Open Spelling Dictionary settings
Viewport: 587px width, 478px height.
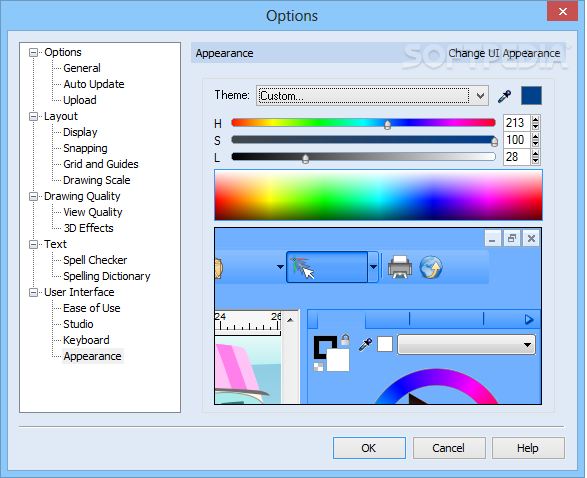pos(107,276)
